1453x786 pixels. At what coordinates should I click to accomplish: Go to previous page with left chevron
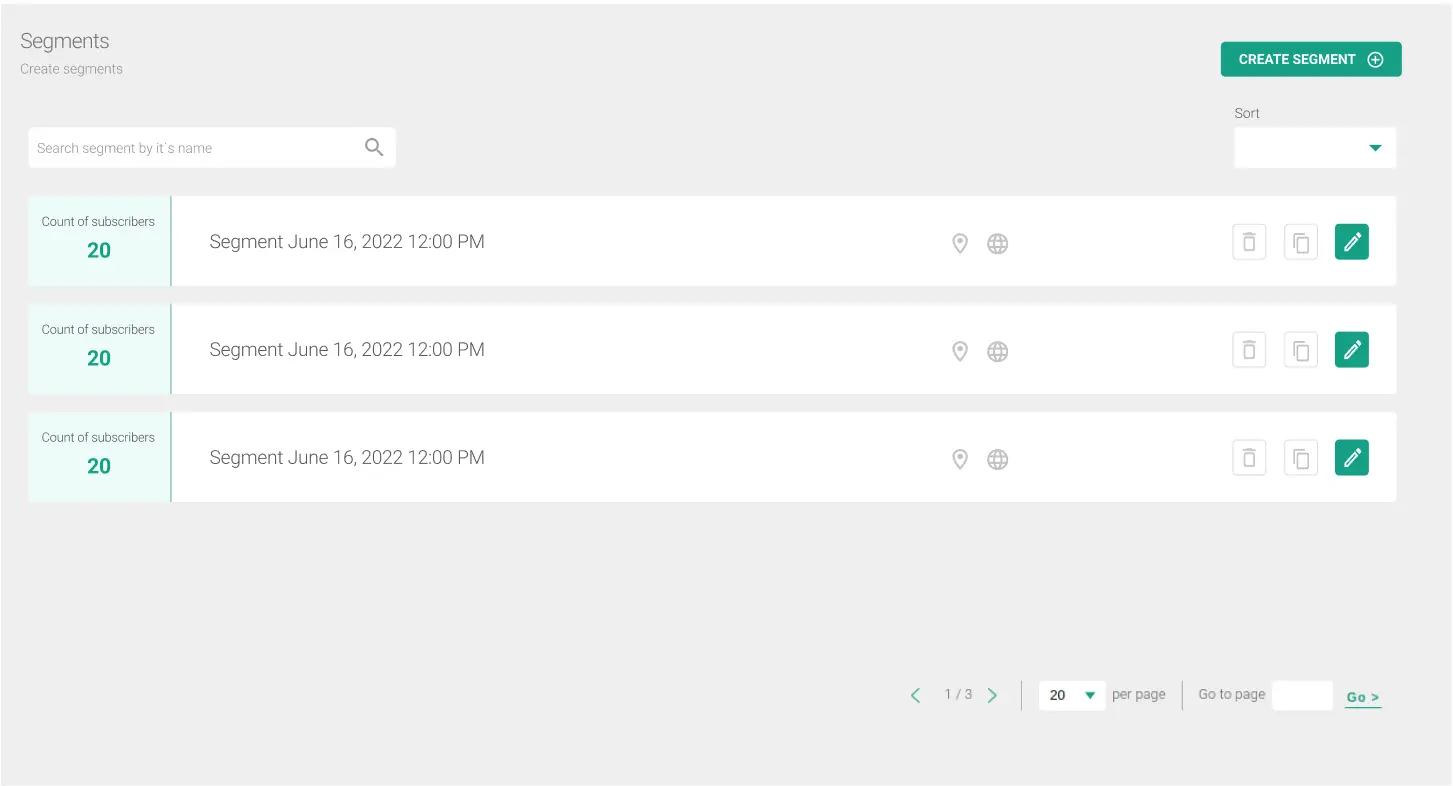tap(915, 695)
